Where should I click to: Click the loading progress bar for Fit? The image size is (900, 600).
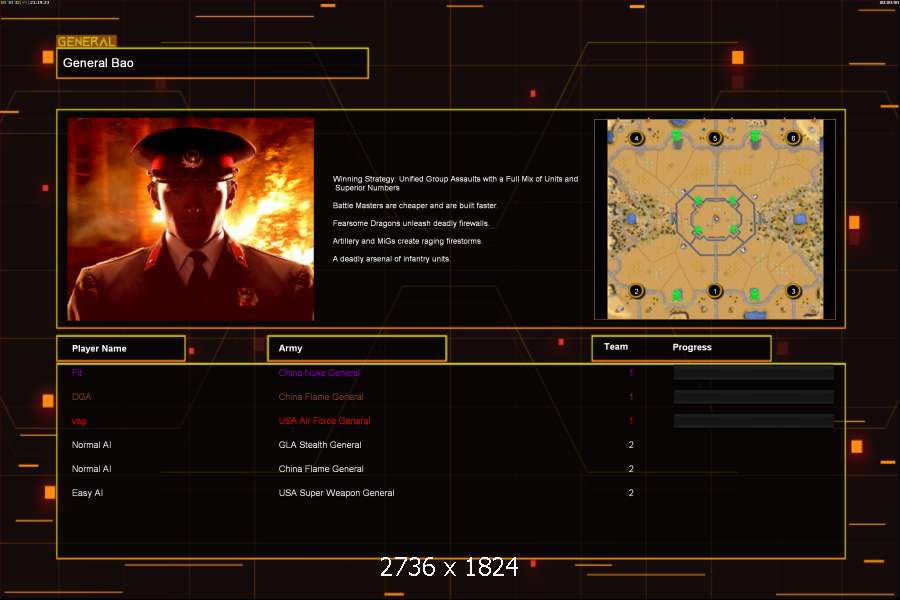point(754,373)
